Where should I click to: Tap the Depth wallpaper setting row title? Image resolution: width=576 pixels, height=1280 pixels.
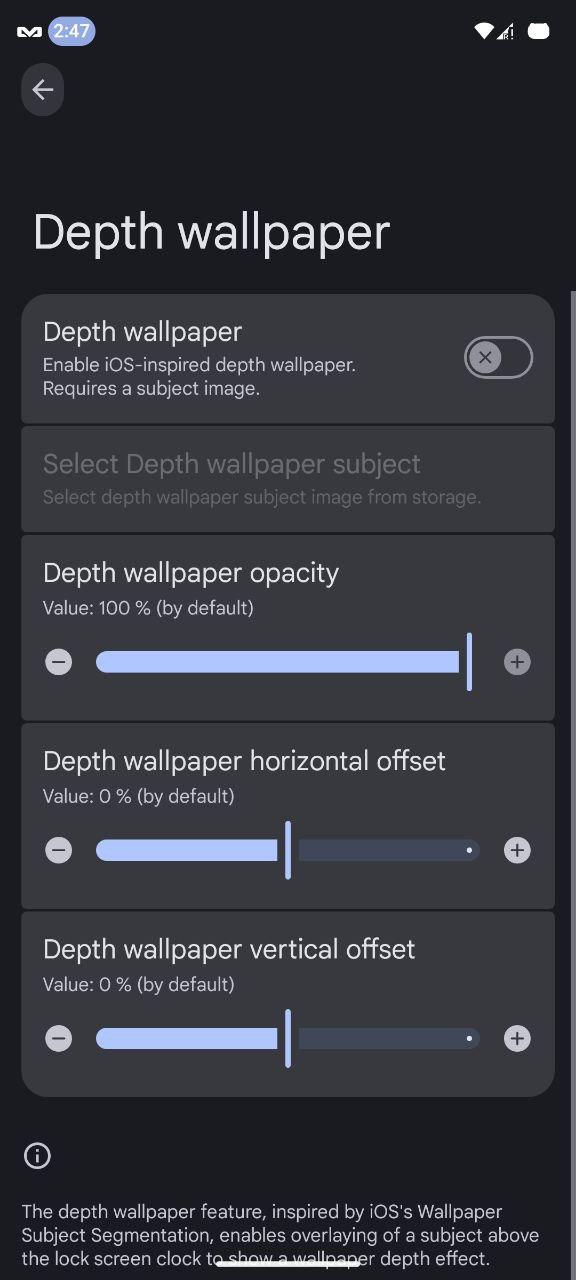[143, 332]
